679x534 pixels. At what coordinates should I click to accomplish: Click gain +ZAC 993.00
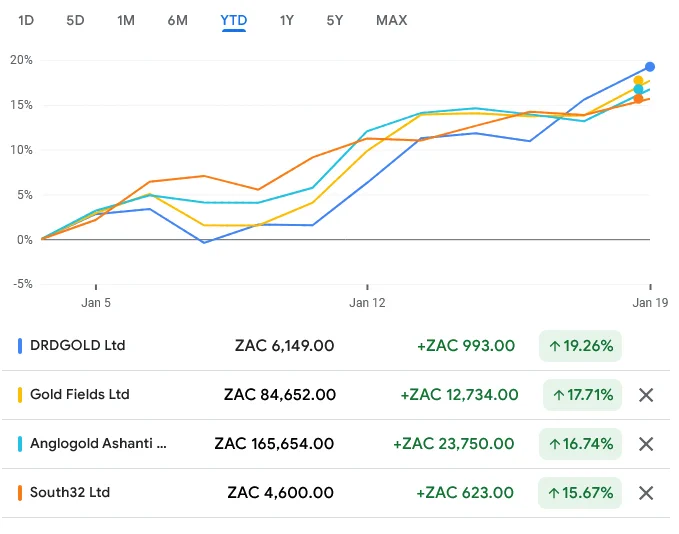pos(466,346)
